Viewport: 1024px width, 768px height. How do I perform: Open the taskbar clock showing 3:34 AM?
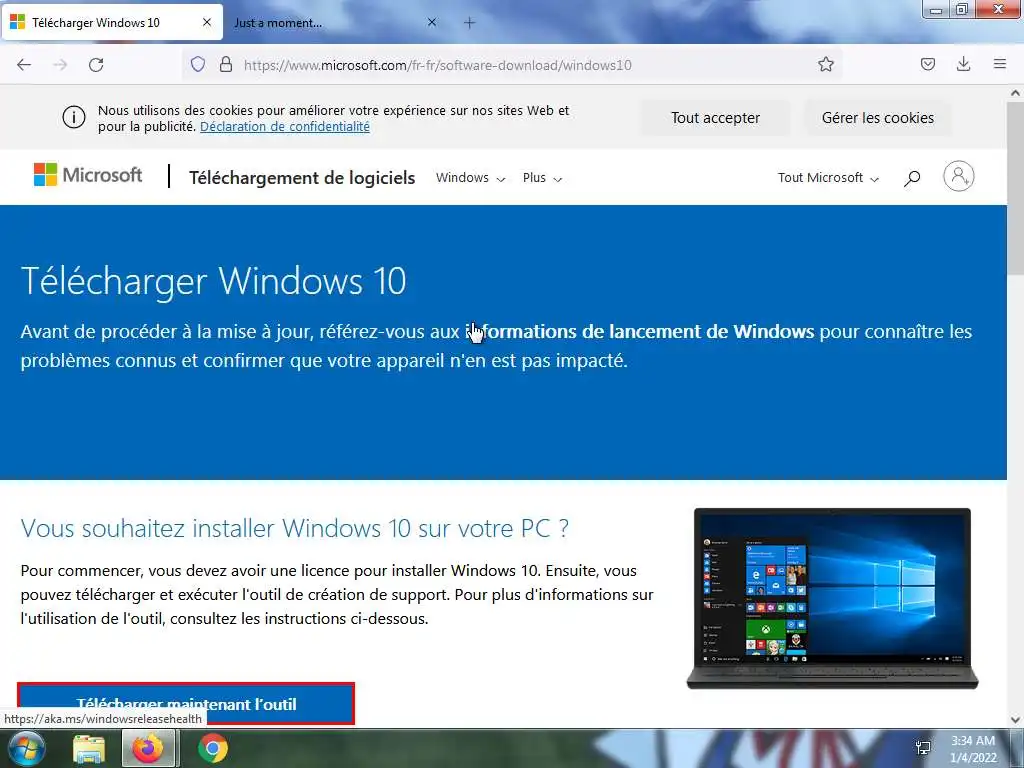coord(973,749)
